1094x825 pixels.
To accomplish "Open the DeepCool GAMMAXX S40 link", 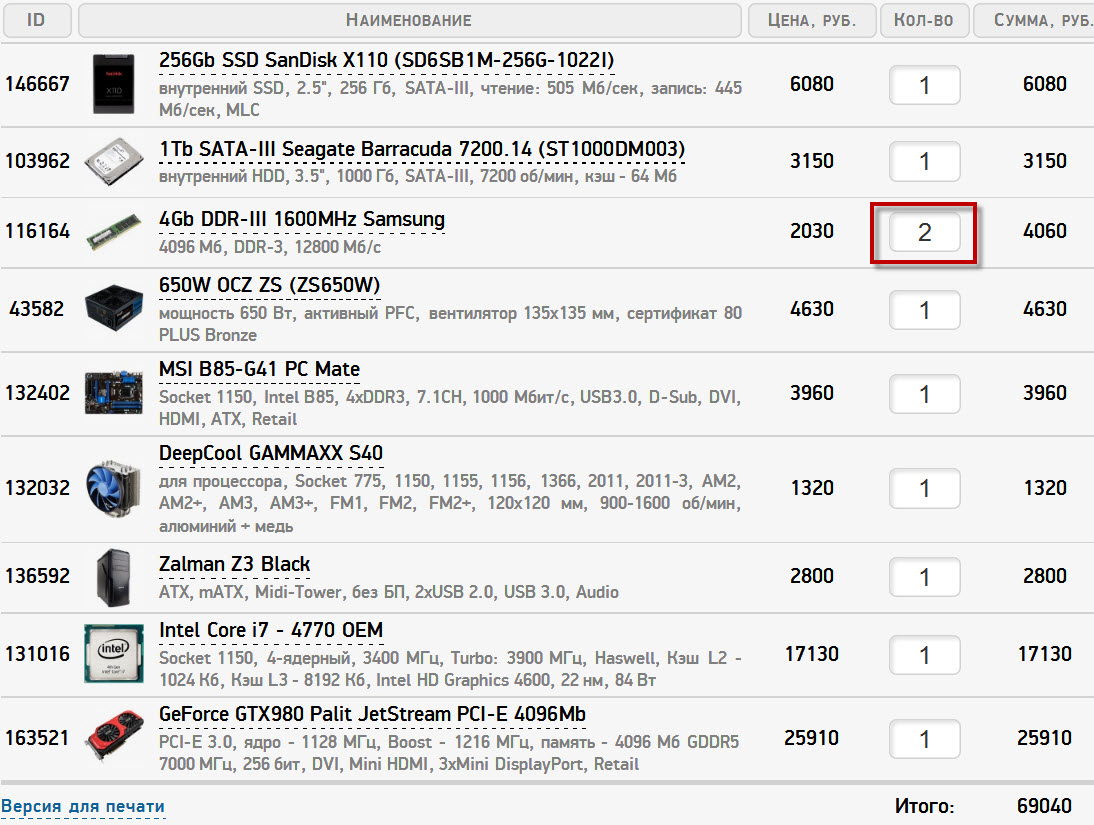I will [x=271, y=453].
